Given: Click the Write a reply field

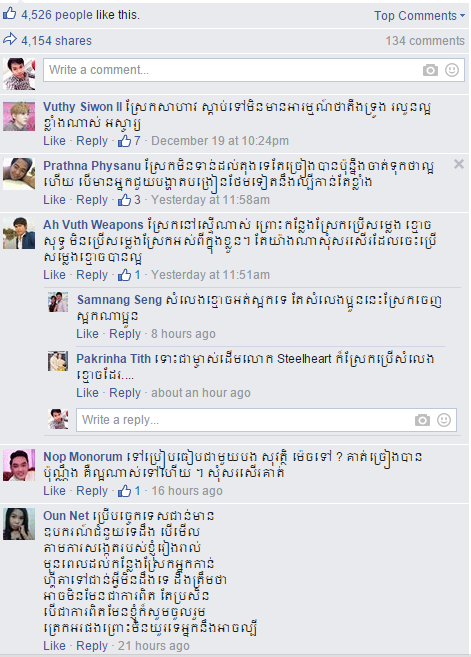Looking at the screenshot, I should [x=266, y=420].
